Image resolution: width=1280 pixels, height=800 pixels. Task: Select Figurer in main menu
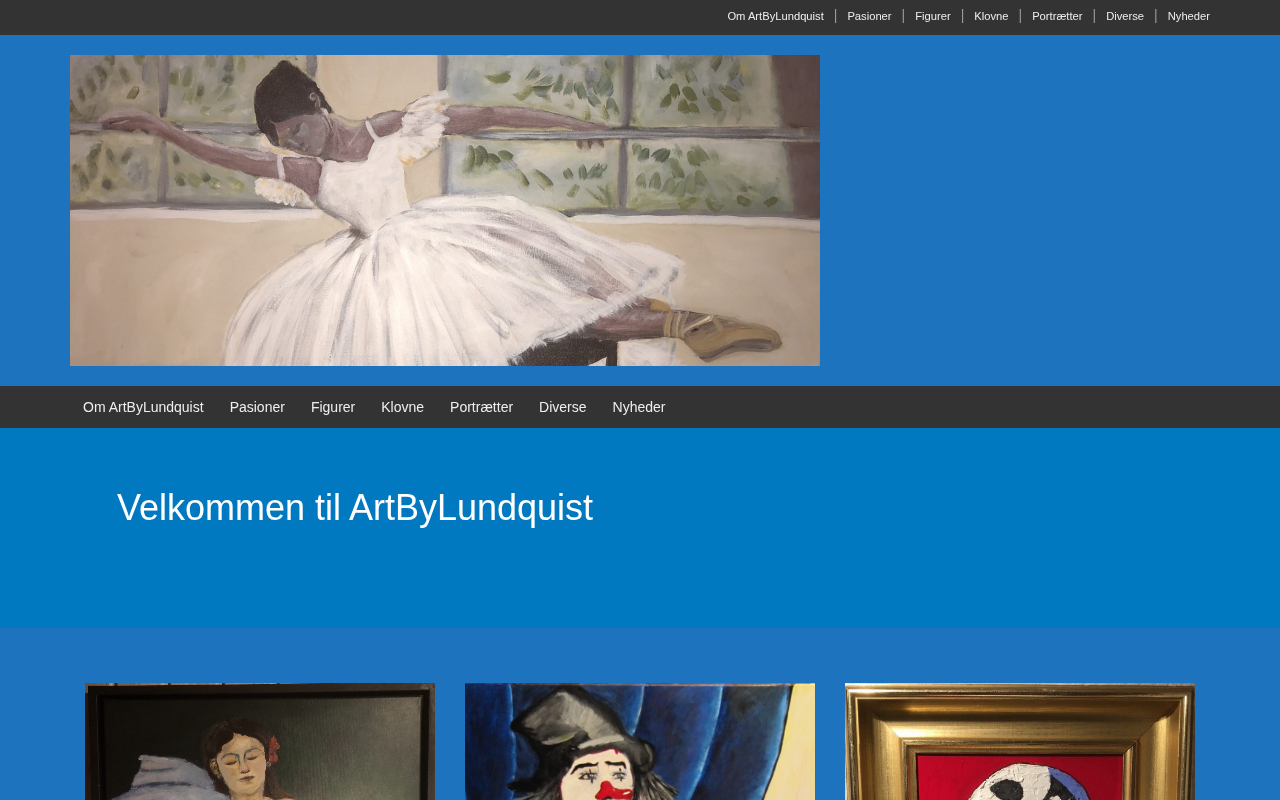(x=333, y=407)
